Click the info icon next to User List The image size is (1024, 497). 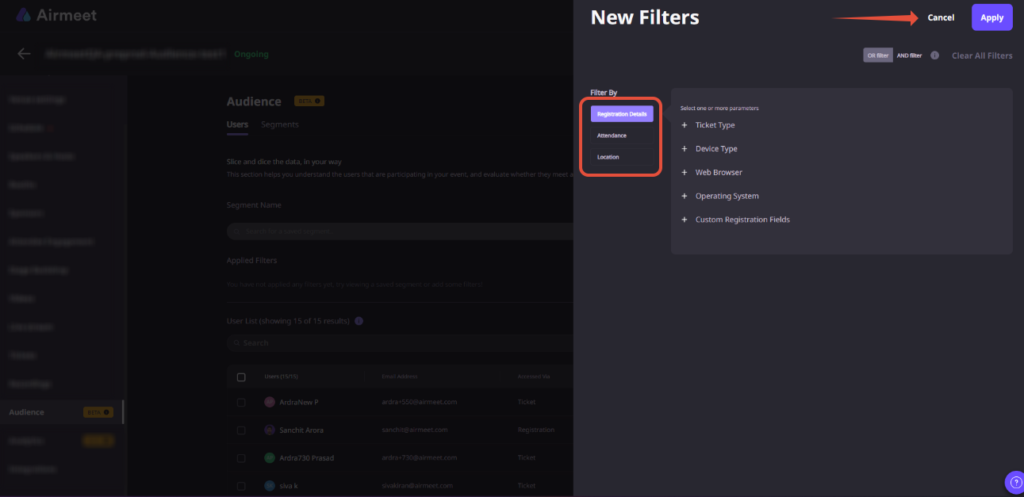coord(359,321)
